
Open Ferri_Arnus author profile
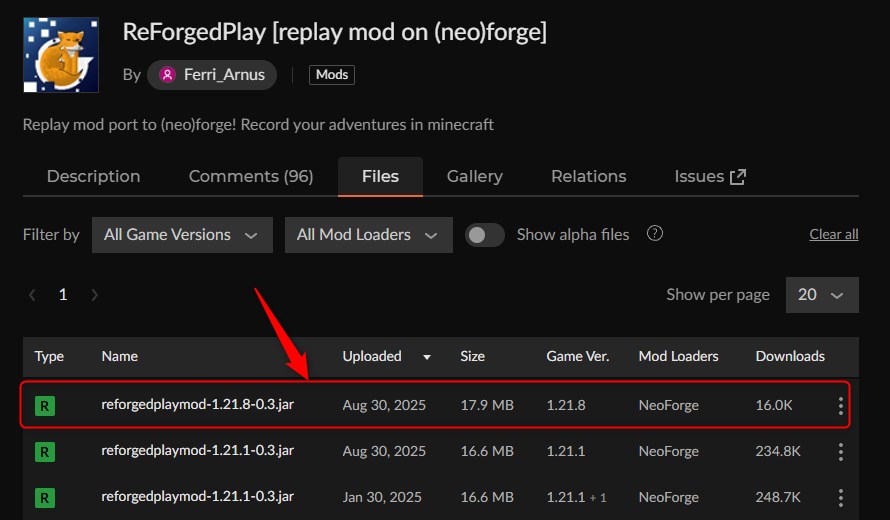[212, 75]
